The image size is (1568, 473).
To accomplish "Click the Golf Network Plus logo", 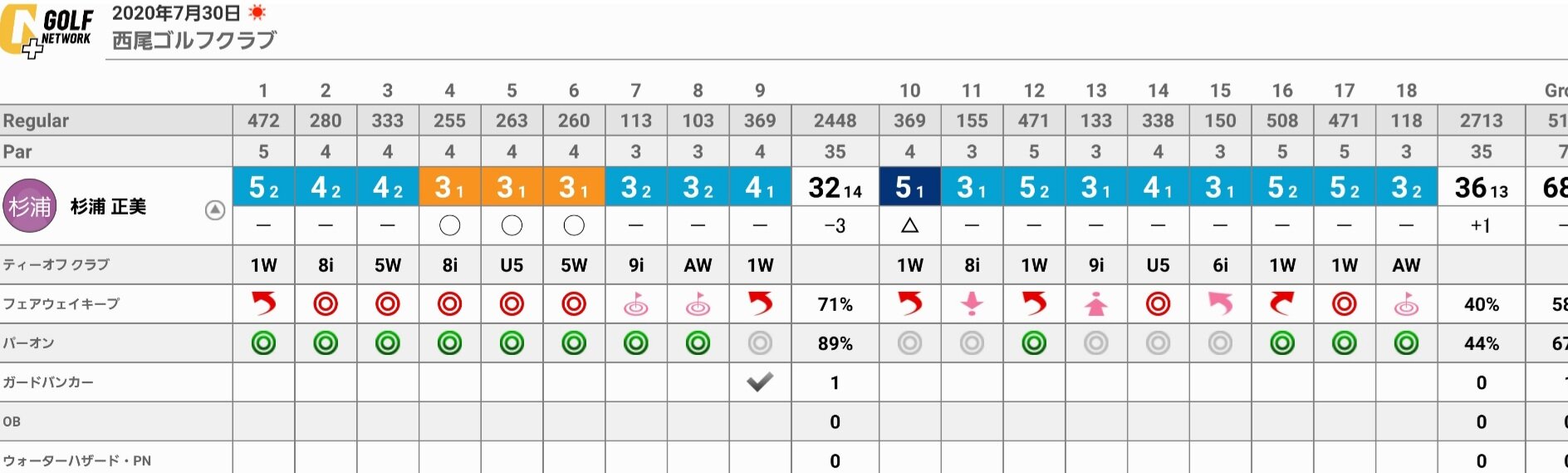I will click(47, 31).
